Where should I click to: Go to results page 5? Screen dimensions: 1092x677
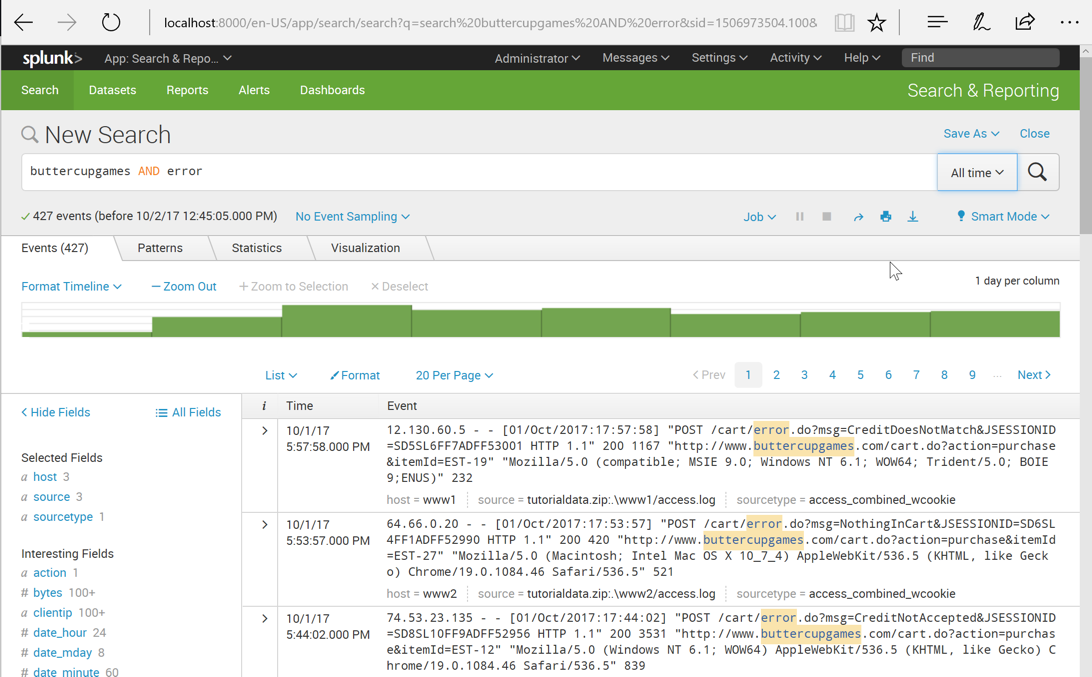click(860, 375)
